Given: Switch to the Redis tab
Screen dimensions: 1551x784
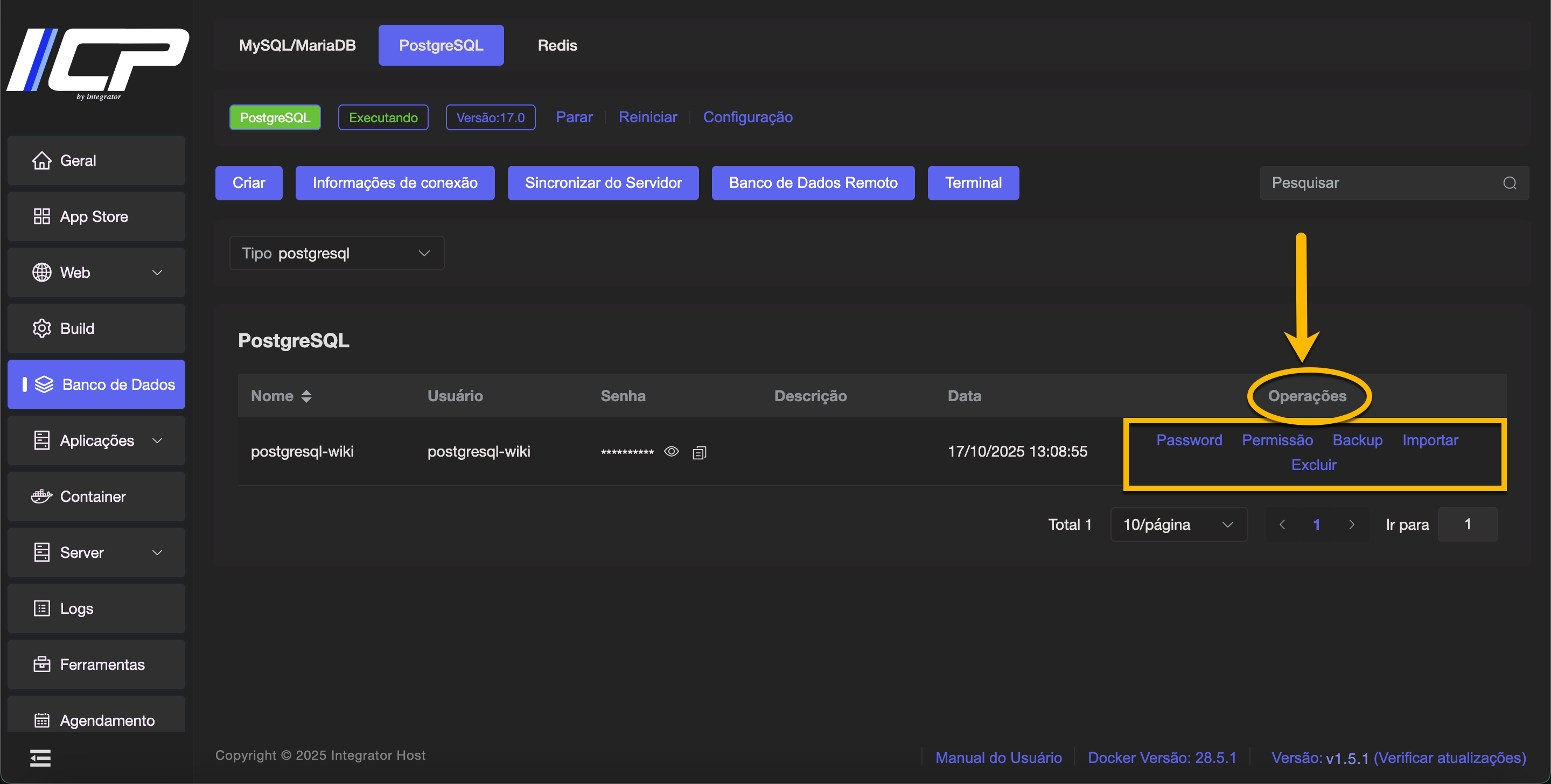Looking at the screenshot, I should pyautogui.click(x=557, y=45).
